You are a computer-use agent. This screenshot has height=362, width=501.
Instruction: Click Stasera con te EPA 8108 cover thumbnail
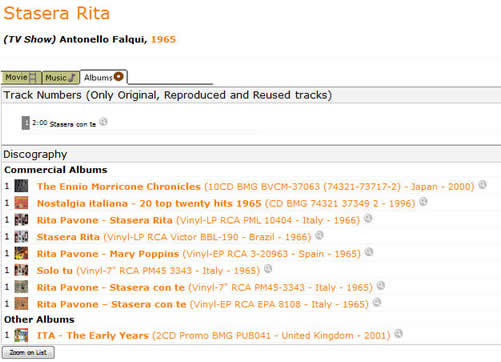pyautogui.click(x=21, y=304)
